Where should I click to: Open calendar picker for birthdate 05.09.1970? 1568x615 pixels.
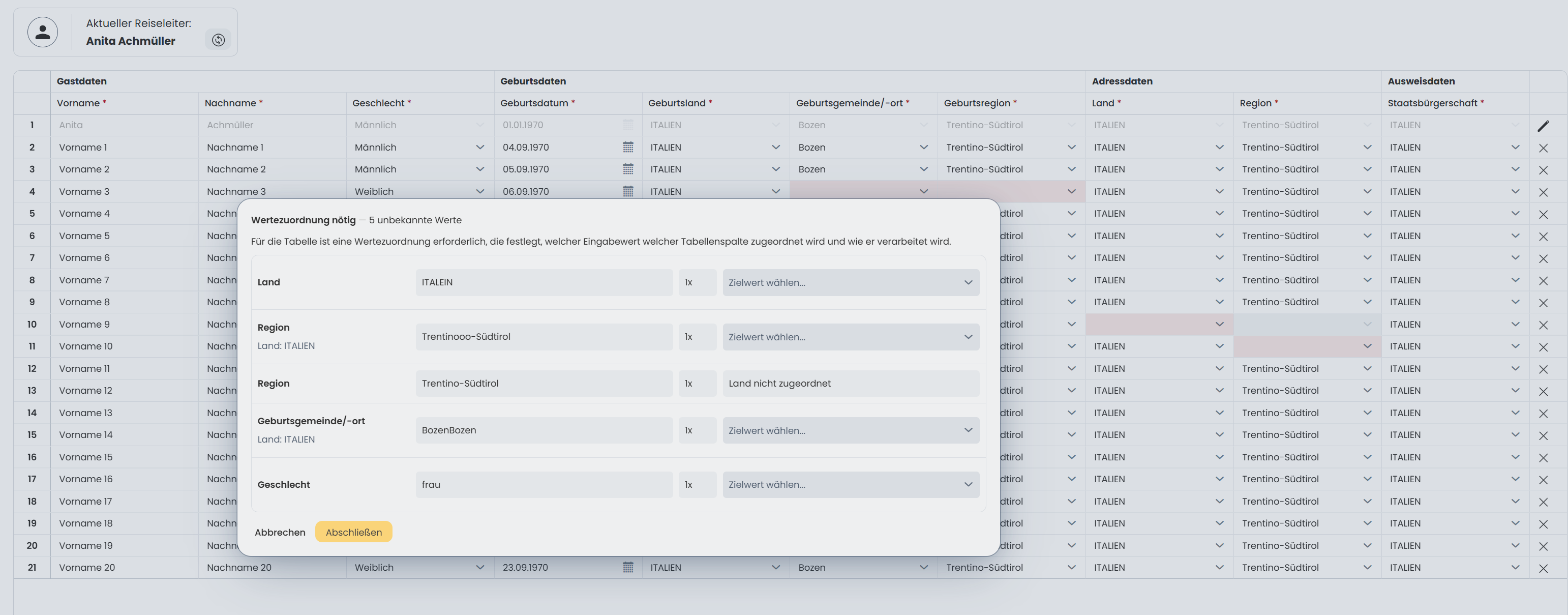627,169
